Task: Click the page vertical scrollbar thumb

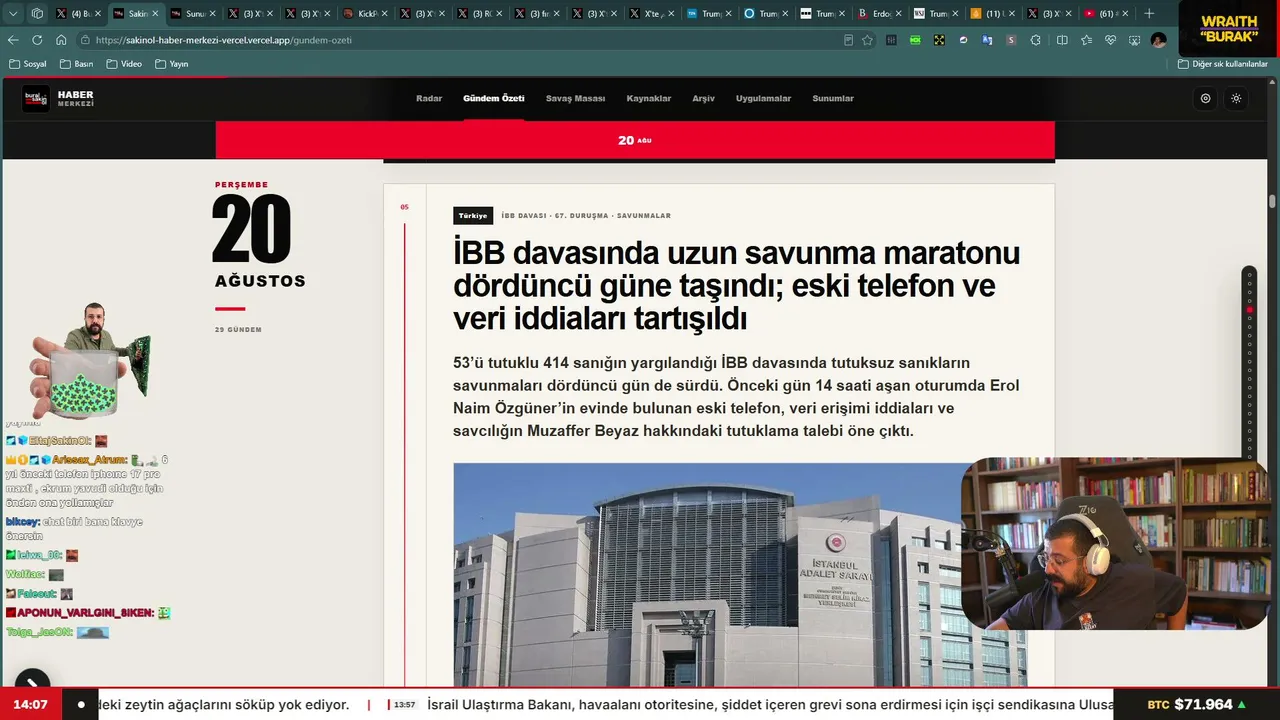Action: click(x=1272, y=200)
